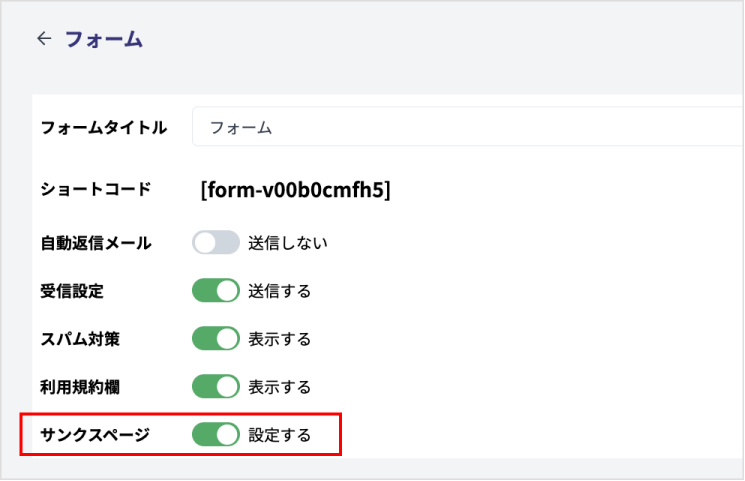Click the フォーム page heading
Screen dimensions: 745x481
104,40
